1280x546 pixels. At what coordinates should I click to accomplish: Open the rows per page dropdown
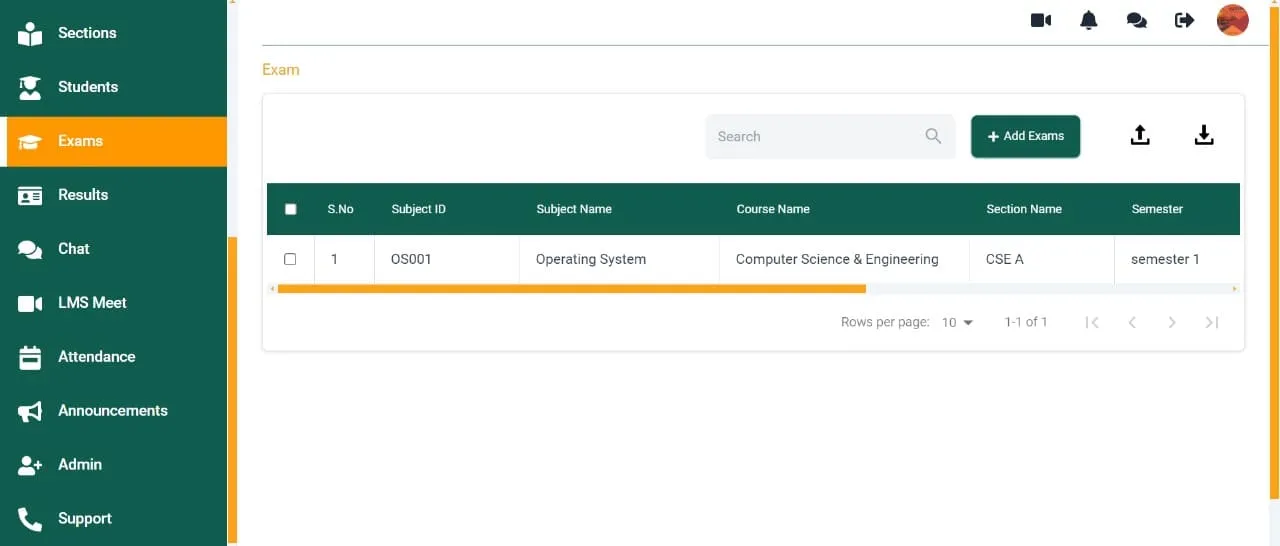click(957, 322)
